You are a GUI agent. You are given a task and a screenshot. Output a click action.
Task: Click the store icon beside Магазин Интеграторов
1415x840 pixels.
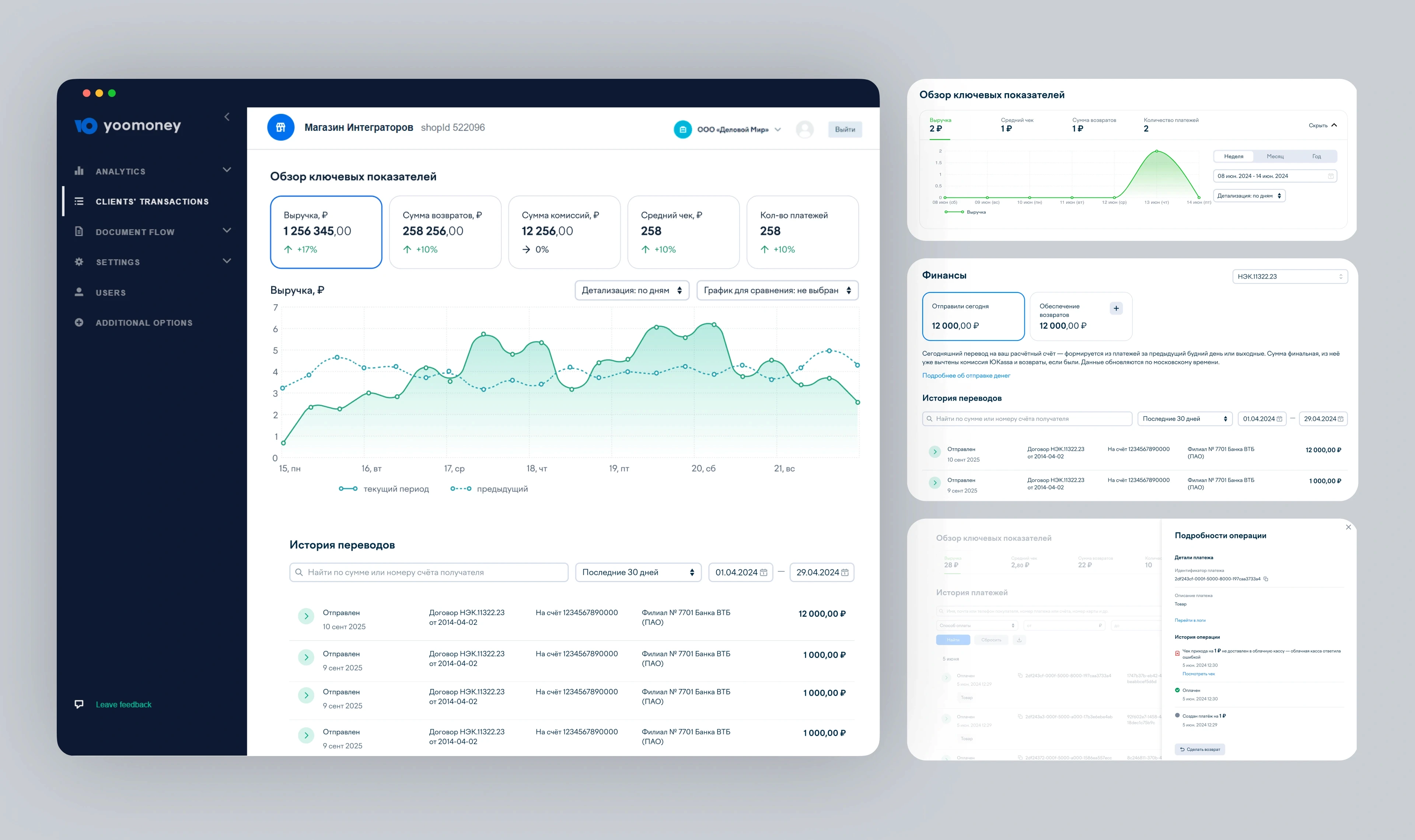coord(281,127)
